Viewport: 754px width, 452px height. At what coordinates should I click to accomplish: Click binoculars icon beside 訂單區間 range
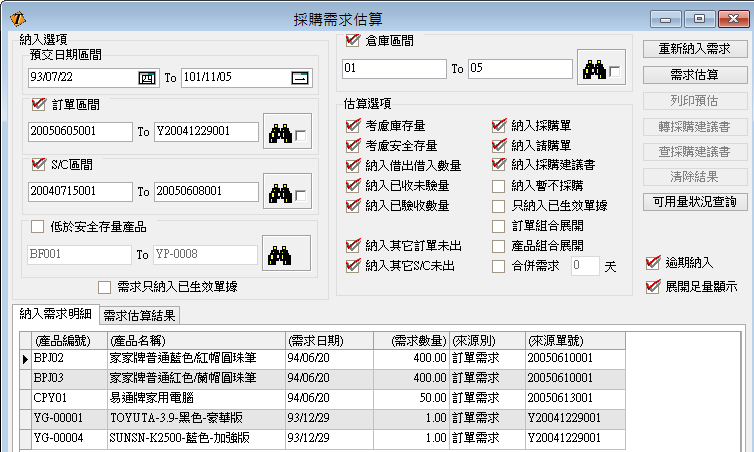click(x=277, y=131)
